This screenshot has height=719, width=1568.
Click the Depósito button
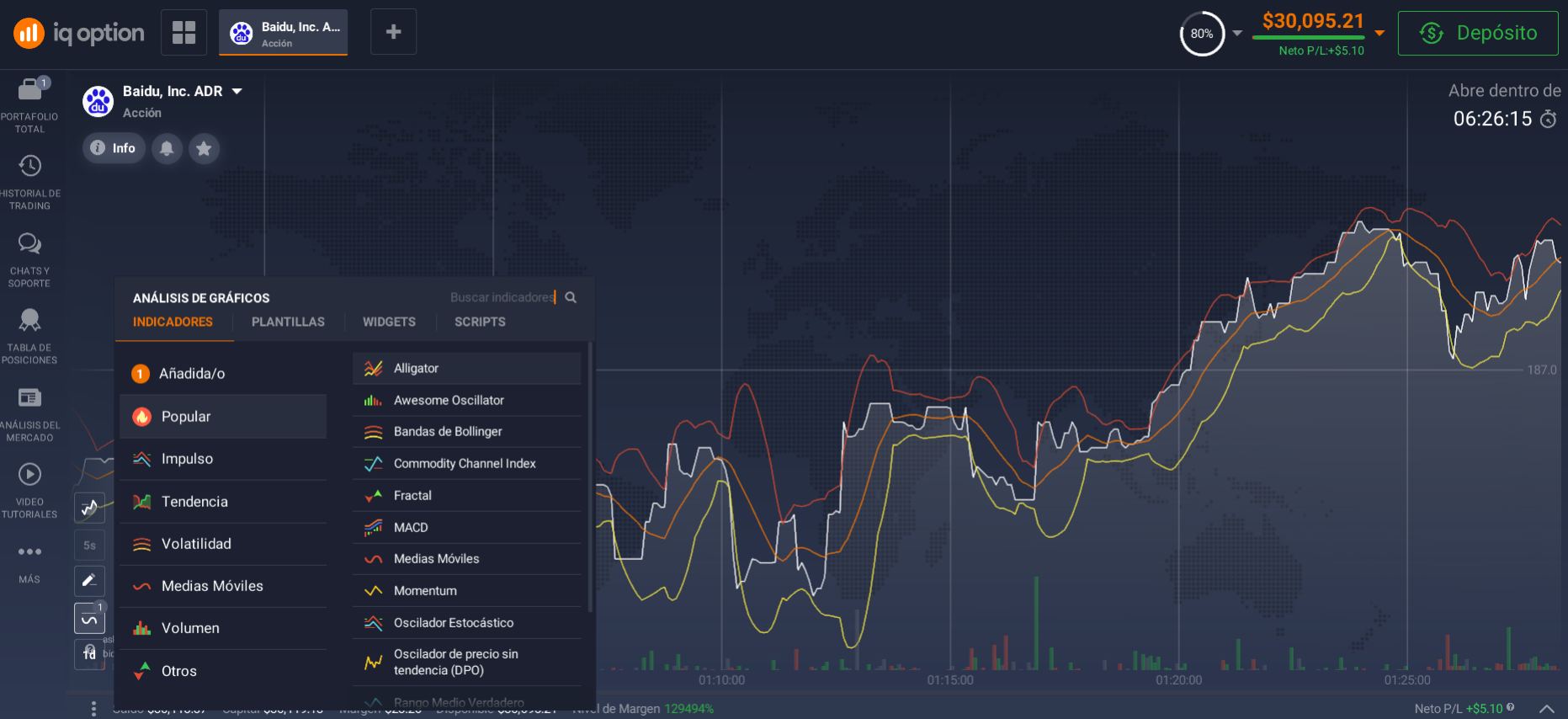click(x=1478, y=33)
